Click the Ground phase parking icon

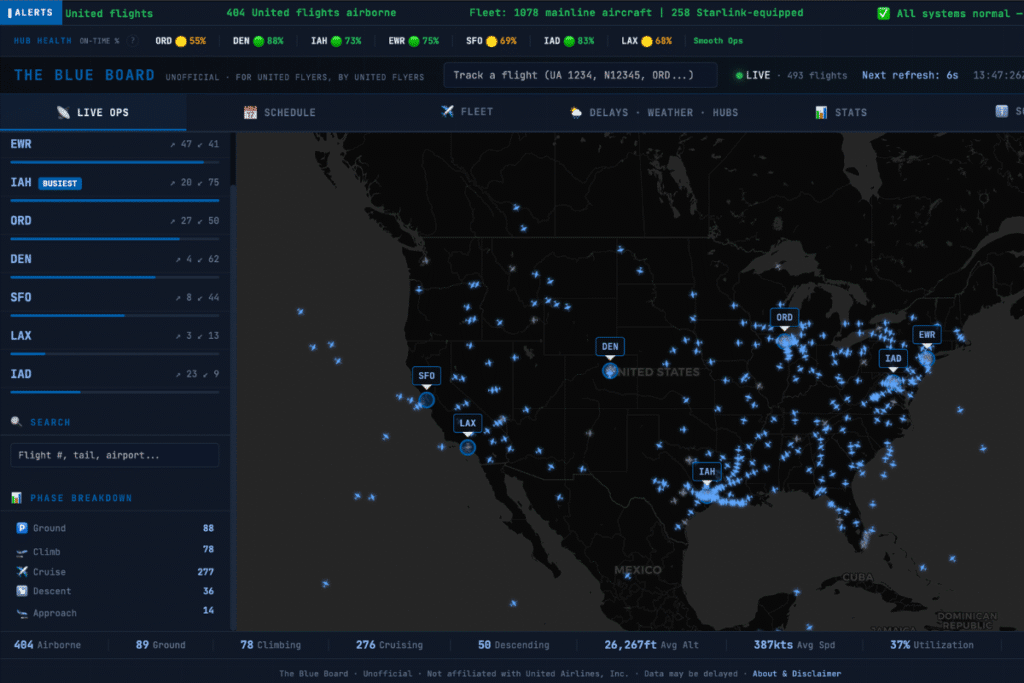[x=22, y=528]
